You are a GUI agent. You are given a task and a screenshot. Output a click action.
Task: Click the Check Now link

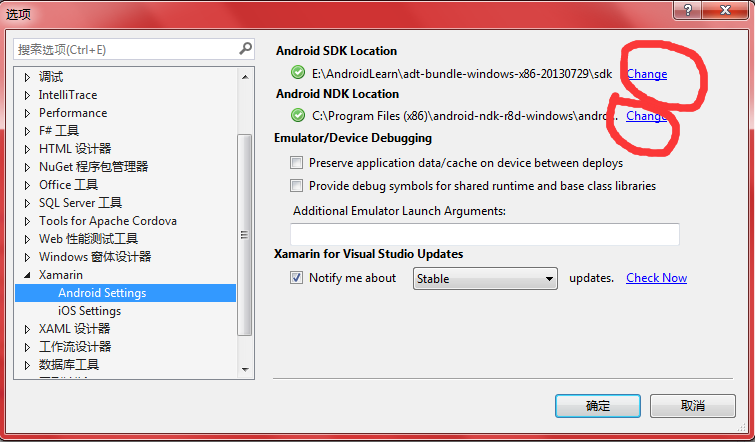coord(656,278)
